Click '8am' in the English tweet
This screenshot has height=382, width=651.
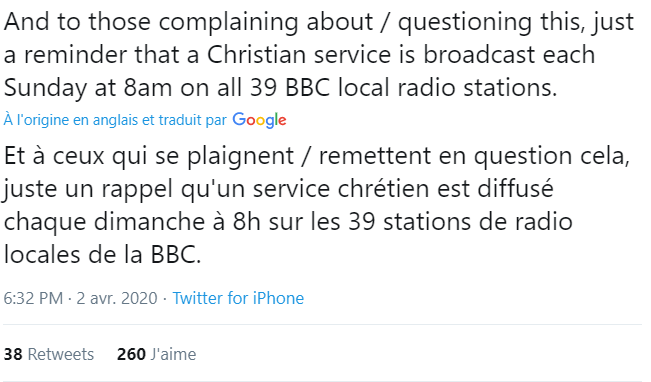point(147,88)
